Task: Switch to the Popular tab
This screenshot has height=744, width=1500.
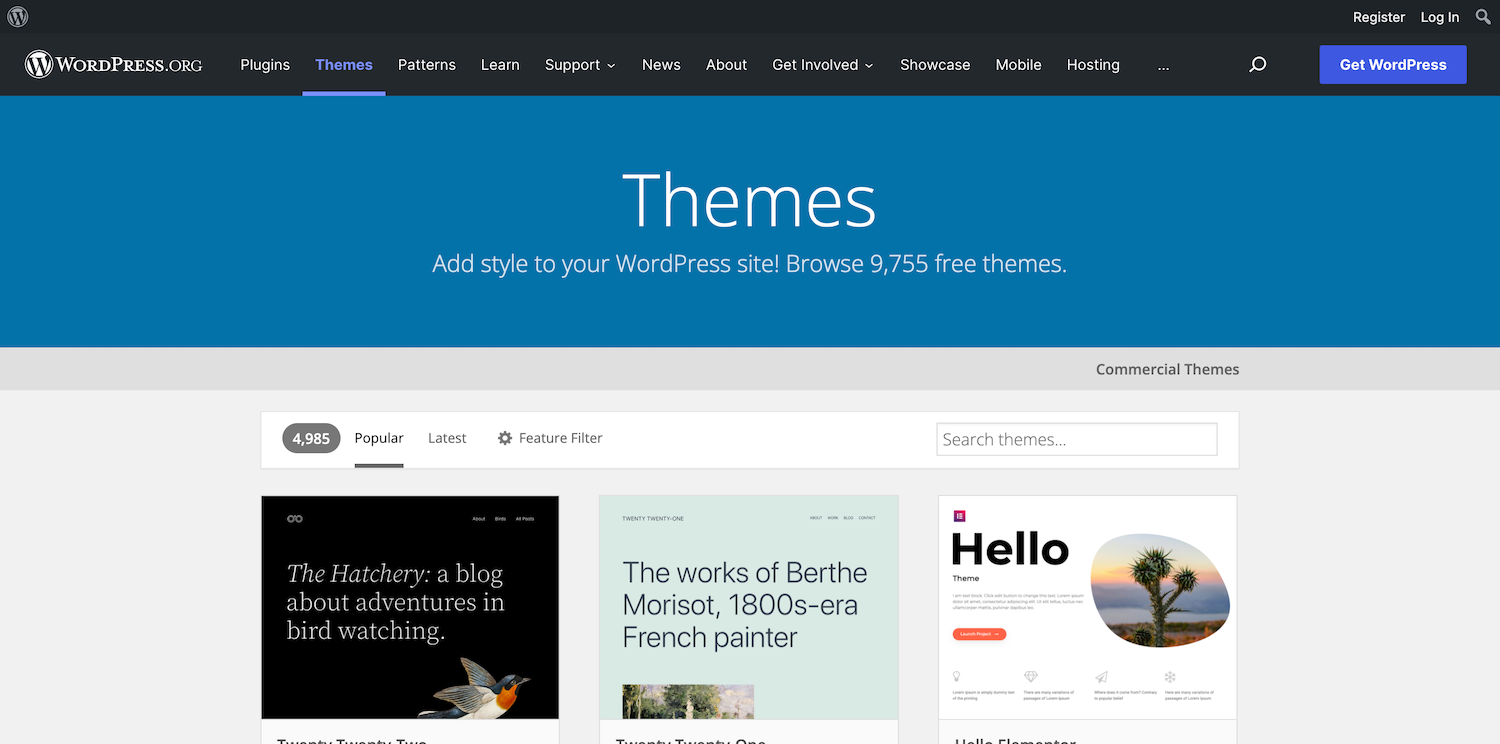Action: pos(379,438)
